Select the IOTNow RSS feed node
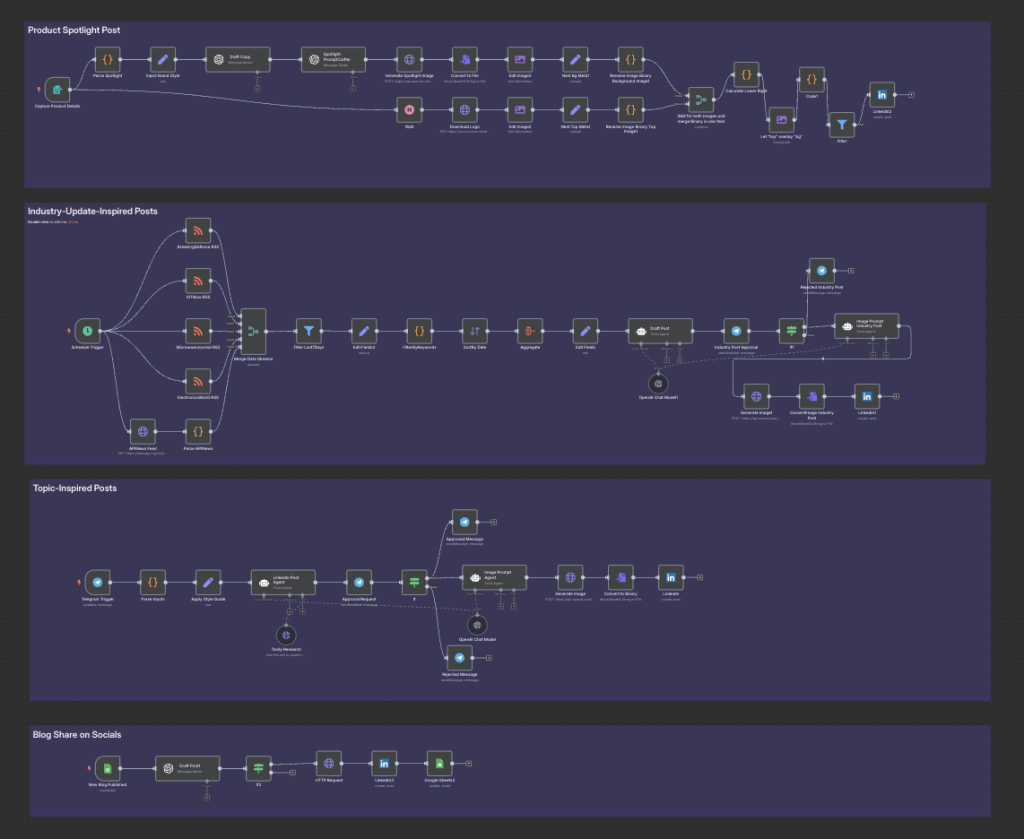 pyautogui.click(x=198, y=281)
